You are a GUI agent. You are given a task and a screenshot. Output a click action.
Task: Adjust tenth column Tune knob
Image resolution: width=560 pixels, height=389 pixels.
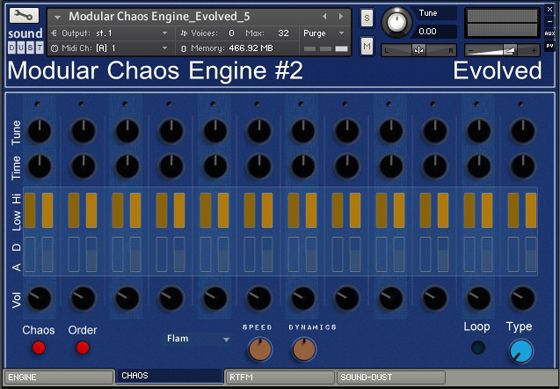pos(435,131)
